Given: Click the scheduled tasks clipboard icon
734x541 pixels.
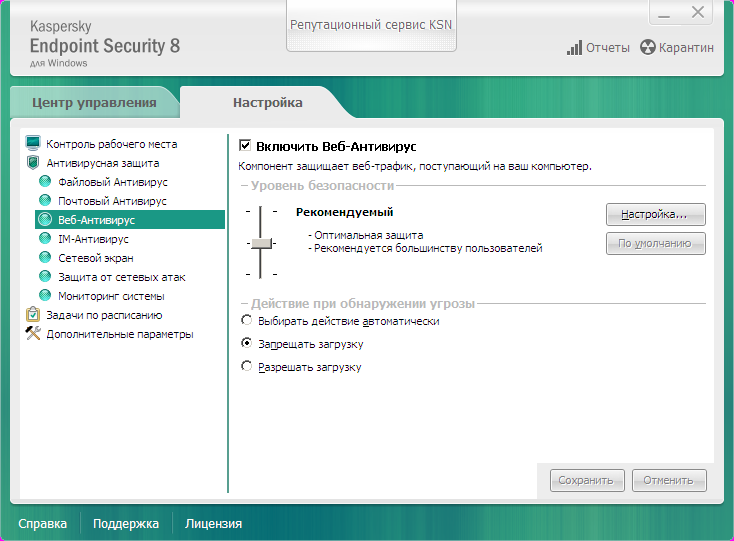Looking at the screenshot, I should coord(33,314).
